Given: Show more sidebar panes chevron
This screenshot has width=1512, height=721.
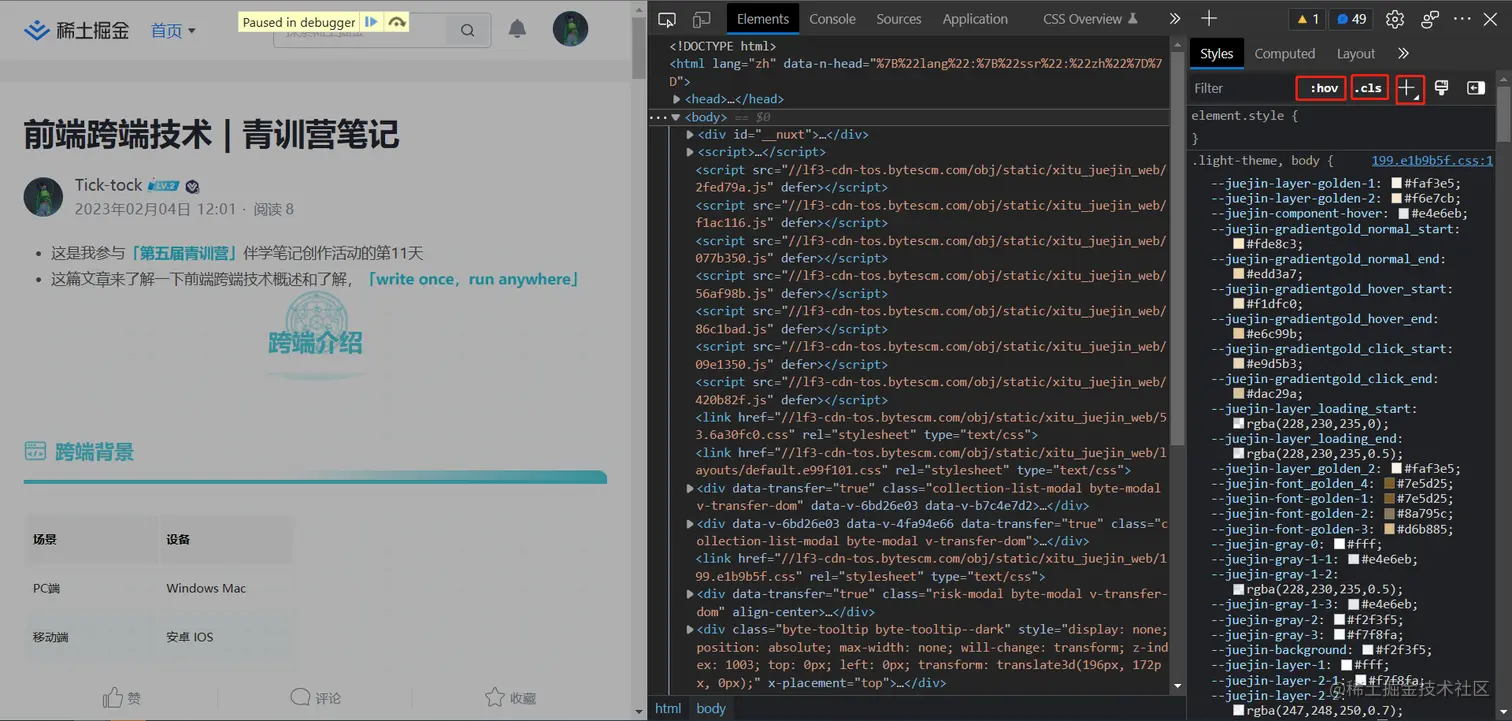Looking at the screenshot, I should tap(1403, 54).
